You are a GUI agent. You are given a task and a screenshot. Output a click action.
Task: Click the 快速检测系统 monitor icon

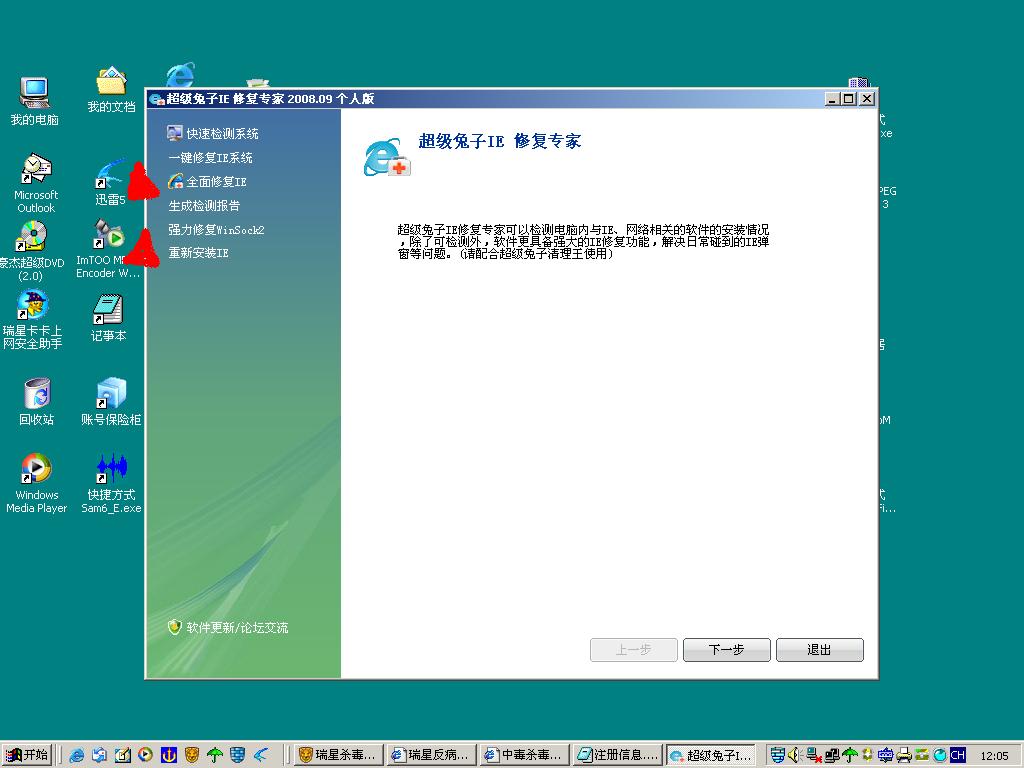coord(174,133)
